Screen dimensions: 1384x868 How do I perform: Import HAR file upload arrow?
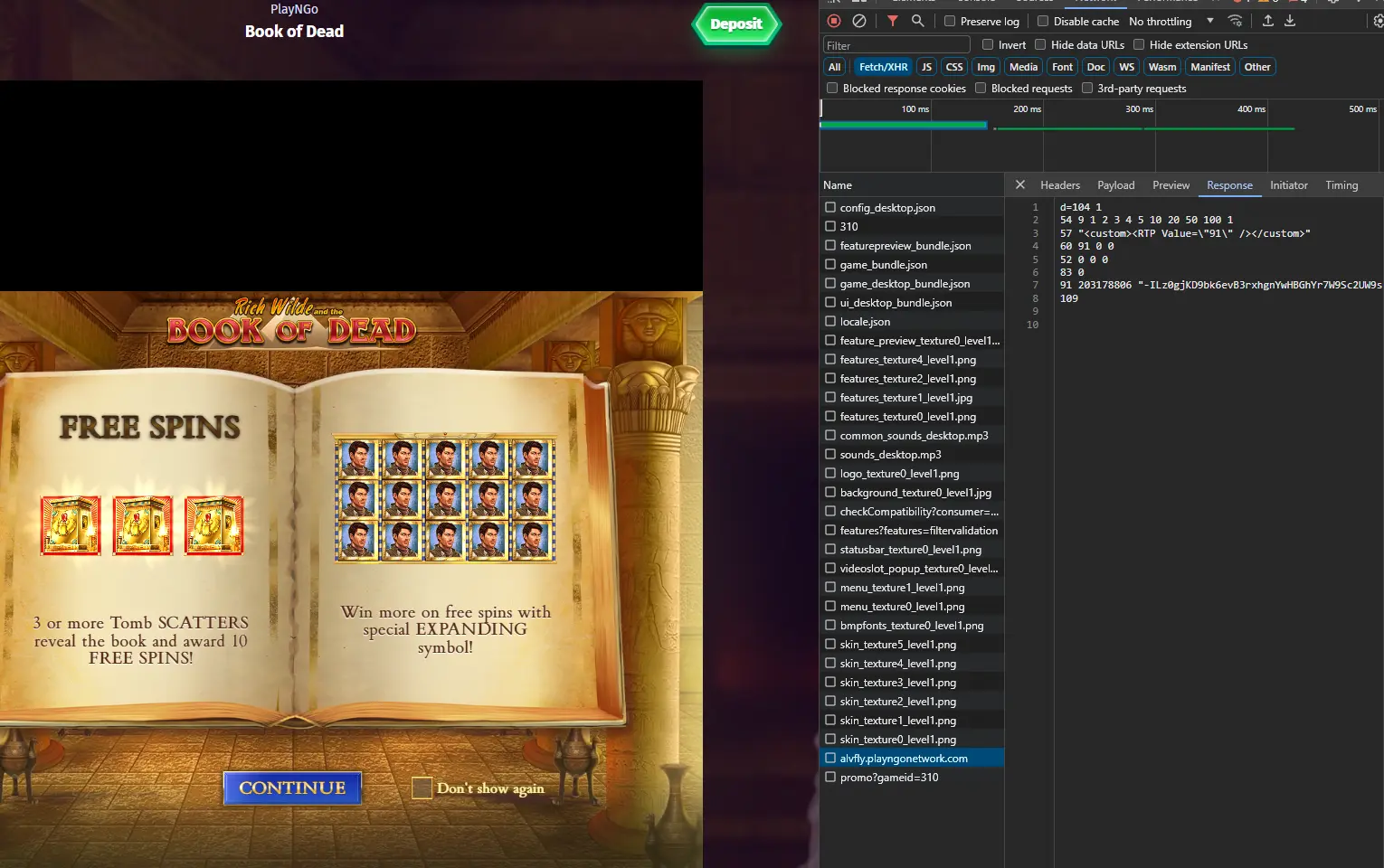(x=1268, y=21)
